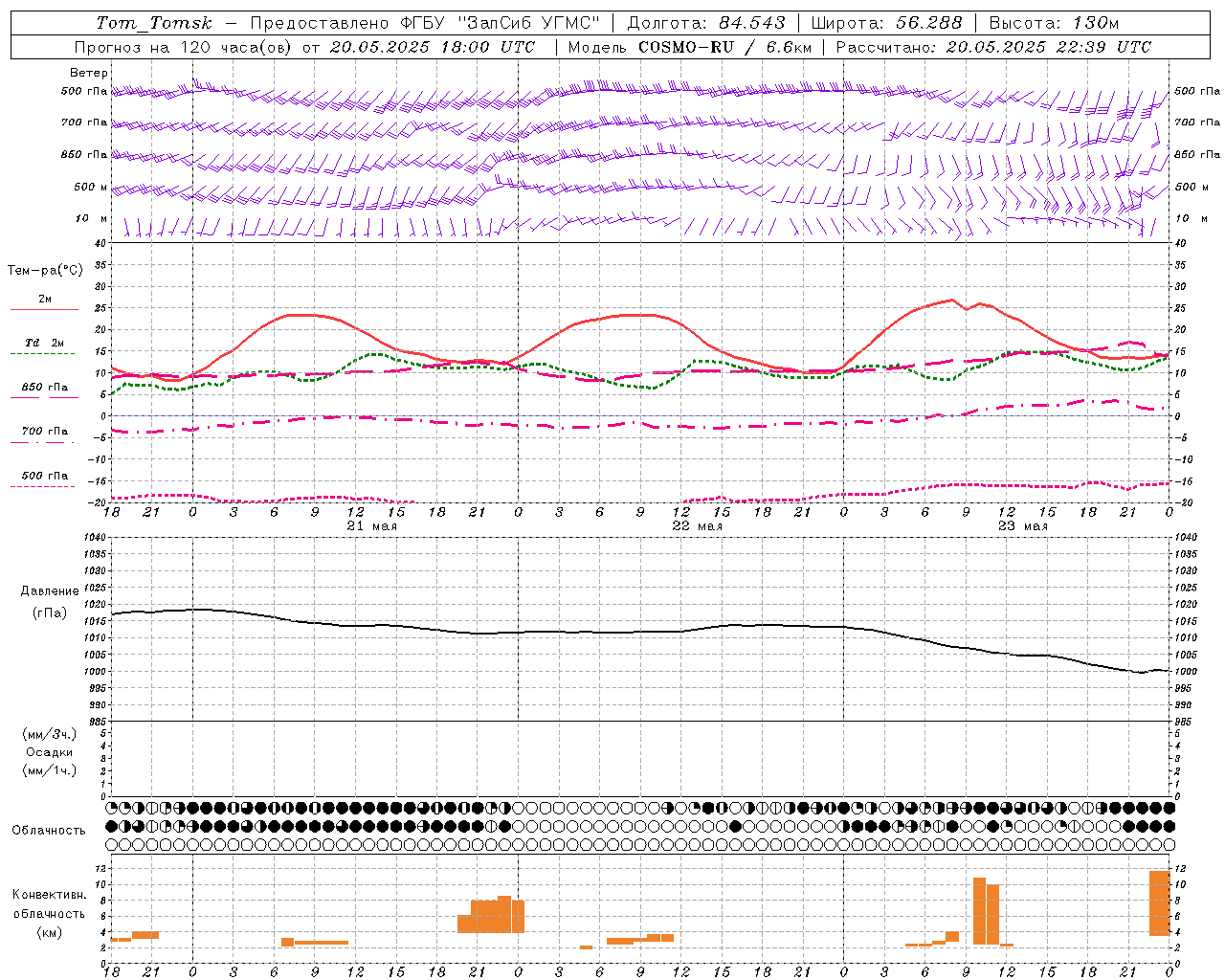The image size is (1225, 980).
Task: Click the solid red '2м' legend line
Action: click(x=44, y=309)
